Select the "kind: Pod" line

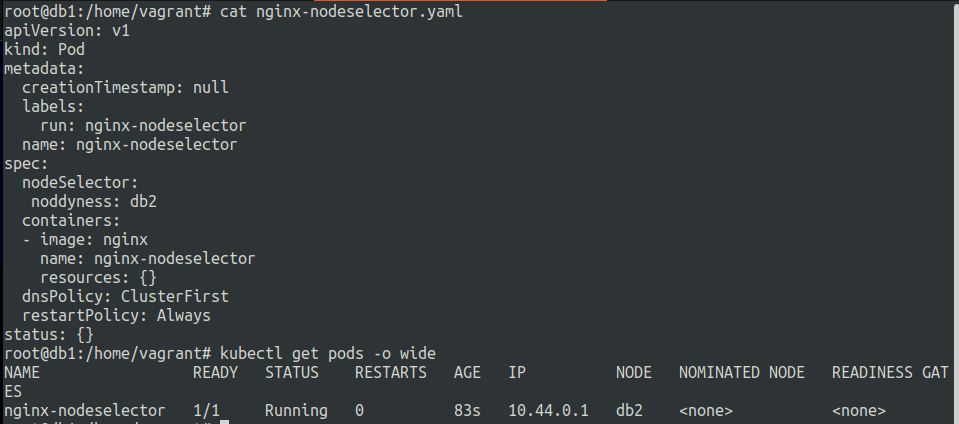coord(44,50)
